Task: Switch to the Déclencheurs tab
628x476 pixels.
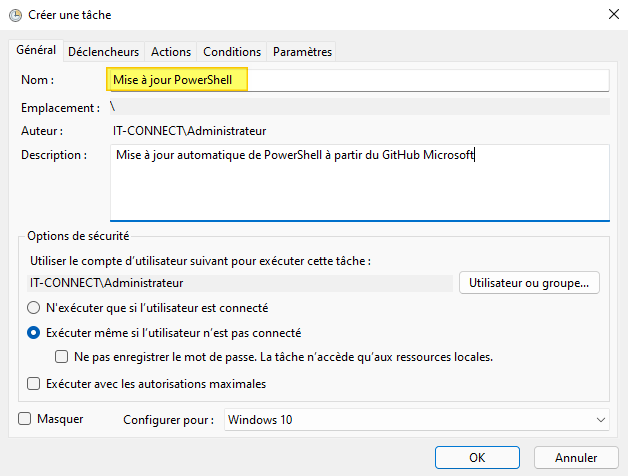Action: tap(105, 52)
